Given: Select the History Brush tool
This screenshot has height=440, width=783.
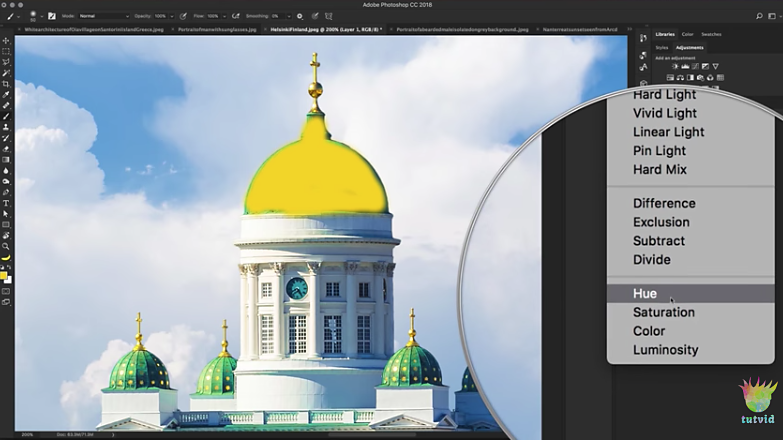Looking at the screenshot, I should click(x=6, y=138).
